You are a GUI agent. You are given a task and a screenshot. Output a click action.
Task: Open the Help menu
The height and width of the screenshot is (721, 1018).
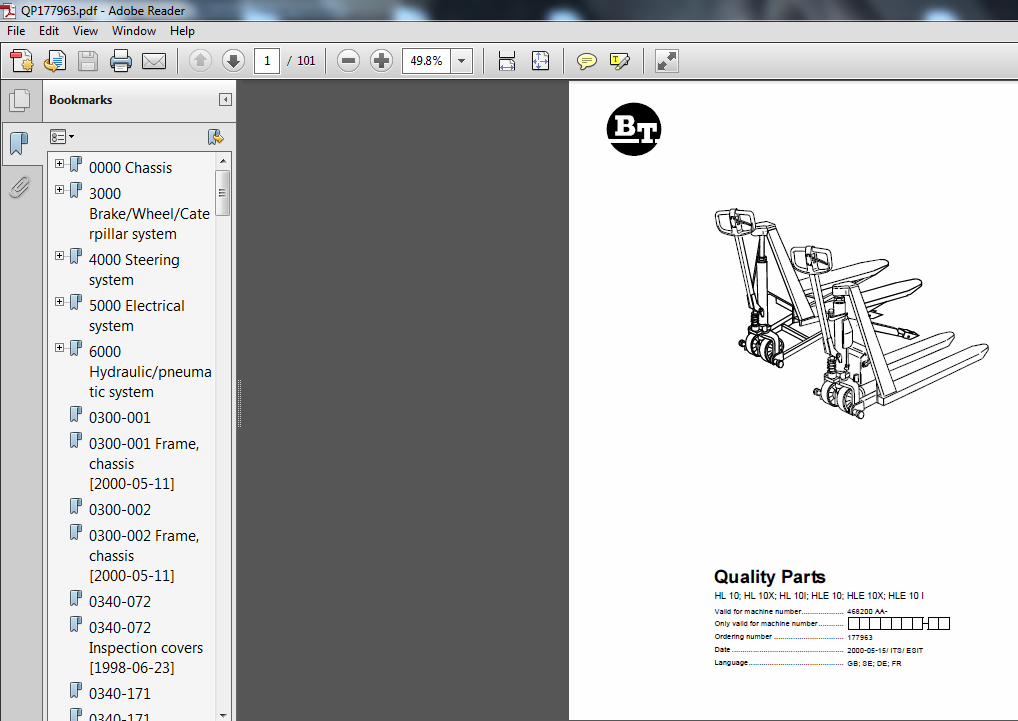182,31
